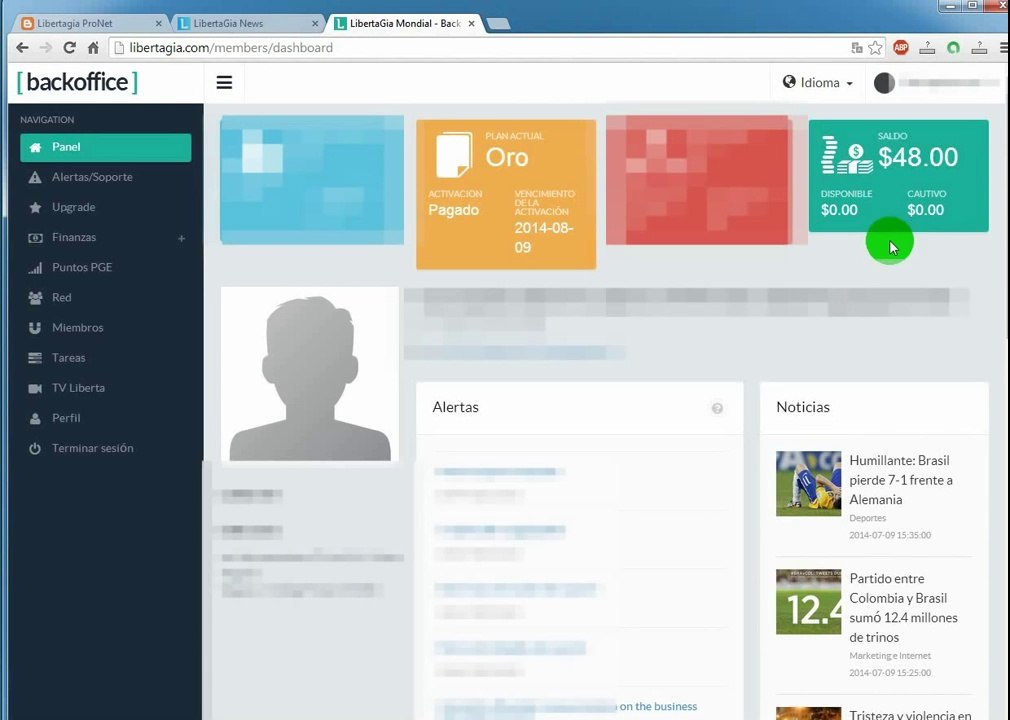Switch to LibertaGia News browser tab

tap(247, 23)
